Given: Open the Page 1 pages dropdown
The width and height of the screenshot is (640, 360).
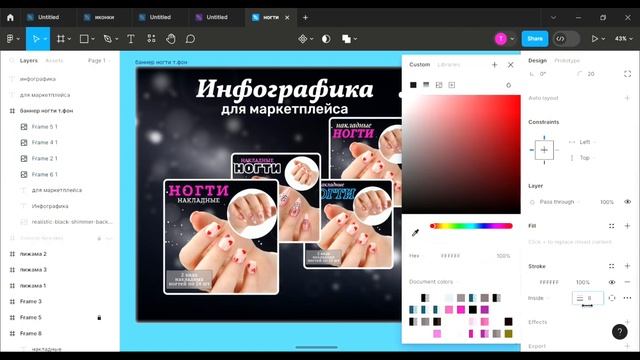Looking at the screenshot, I should click(99, 60).
